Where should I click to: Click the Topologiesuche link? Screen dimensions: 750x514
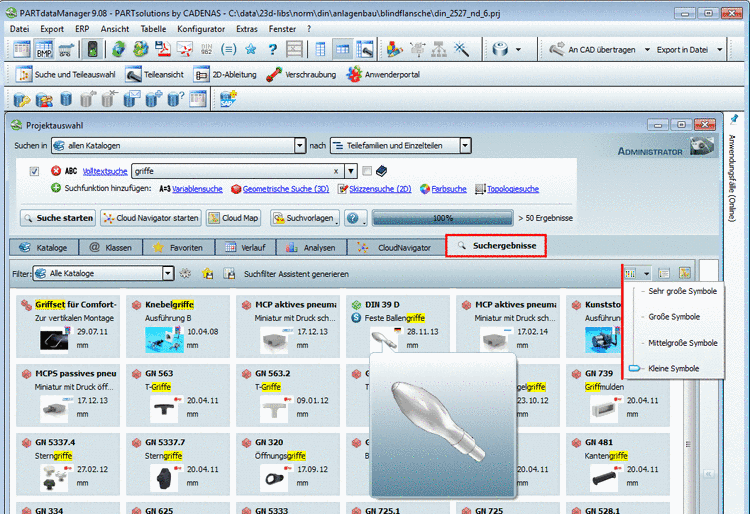point(513,189)
